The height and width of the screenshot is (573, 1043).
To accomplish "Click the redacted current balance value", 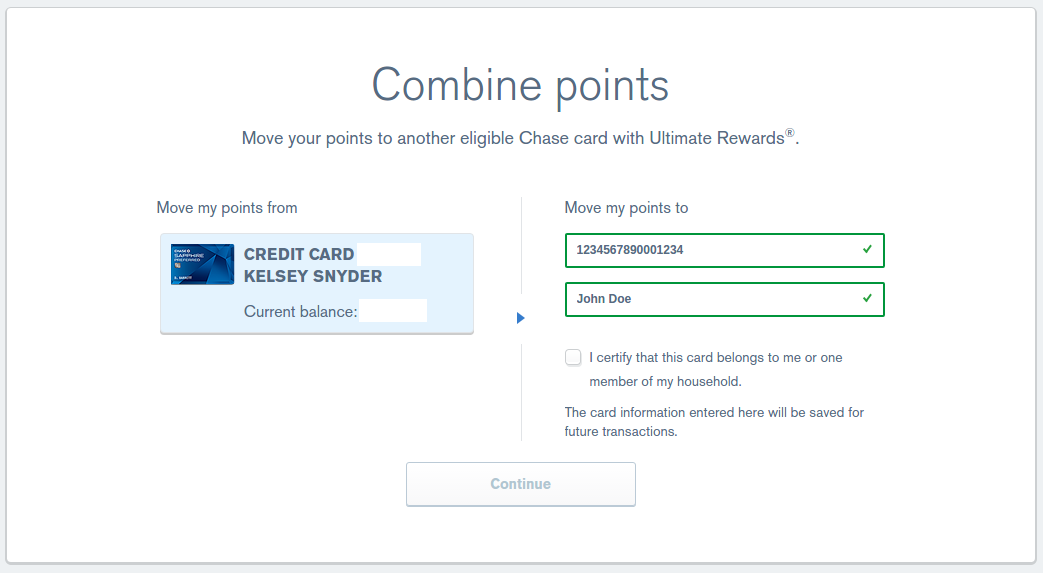I will point(393,311).
